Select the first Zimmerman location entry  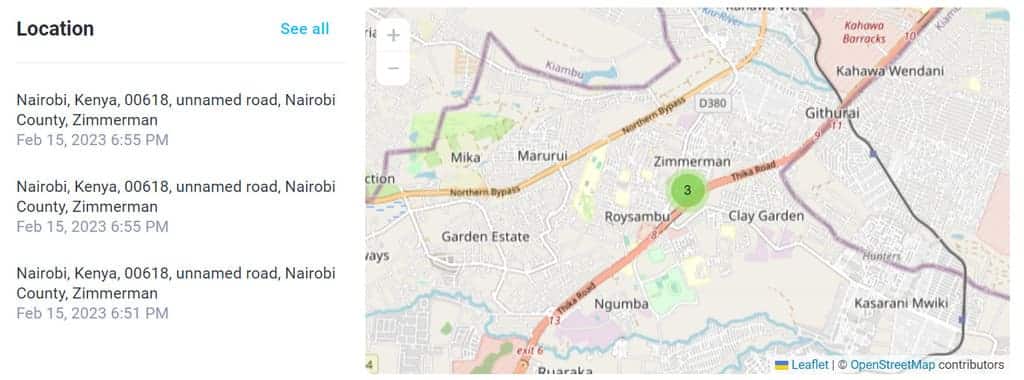[176, 119]
